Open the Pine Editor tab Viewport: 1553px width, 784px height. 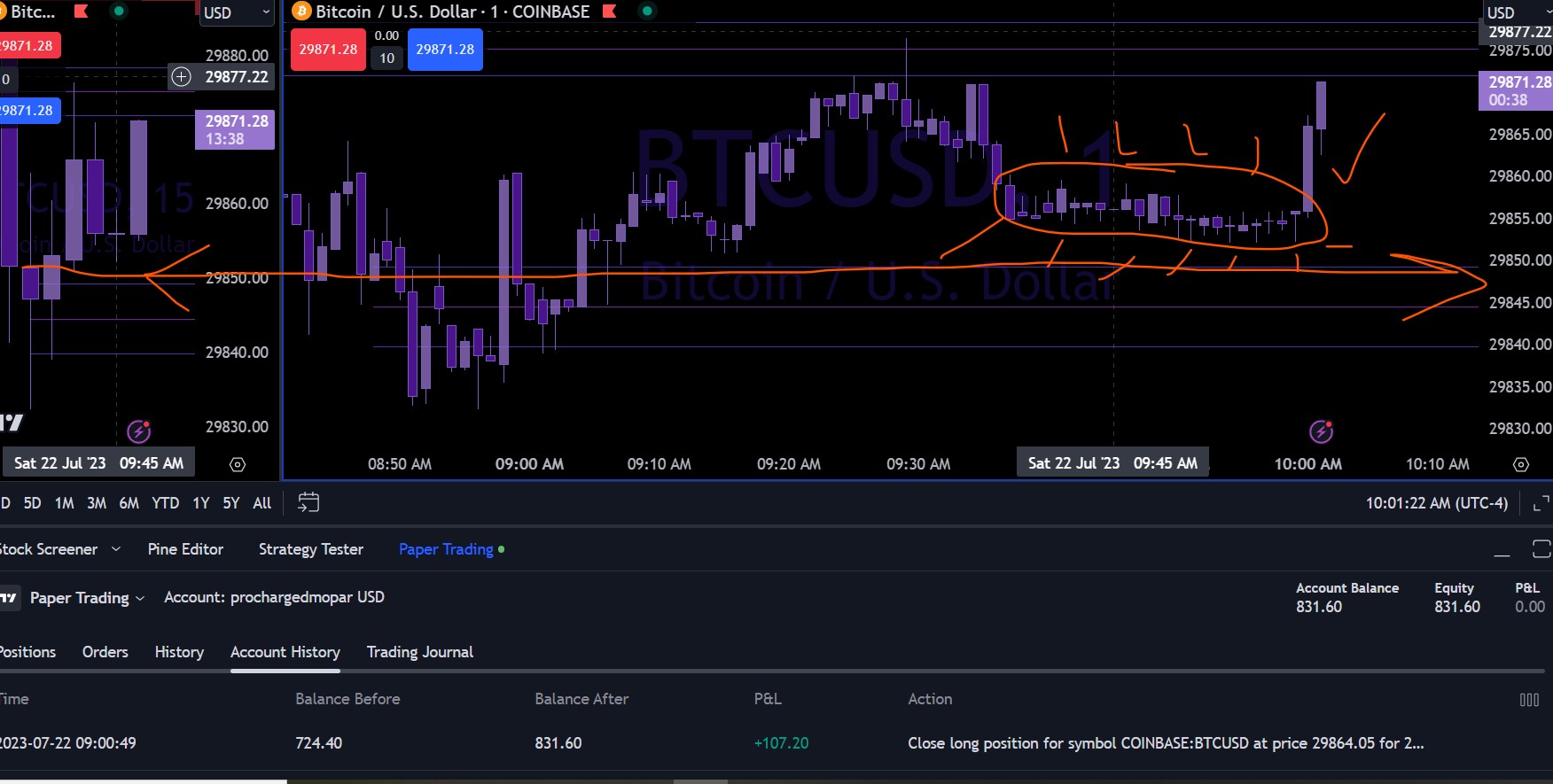185,549
